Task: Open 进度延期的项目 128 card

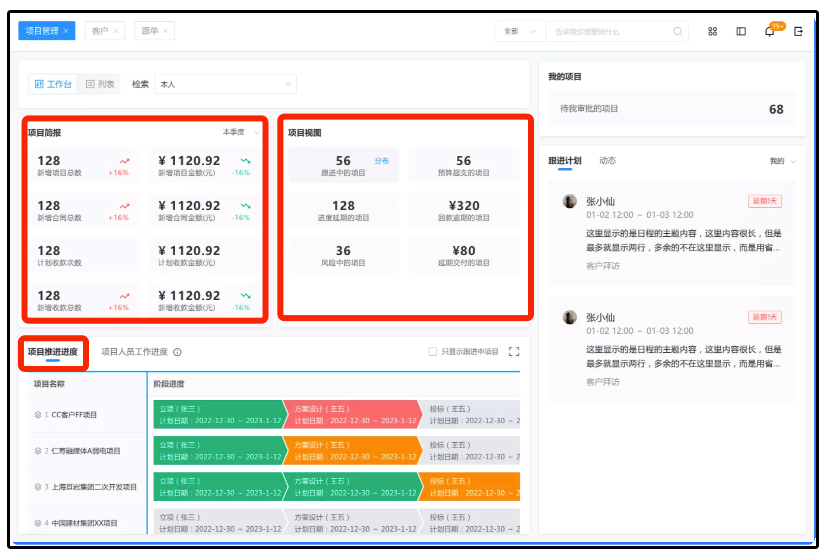Action: point(343,210)
